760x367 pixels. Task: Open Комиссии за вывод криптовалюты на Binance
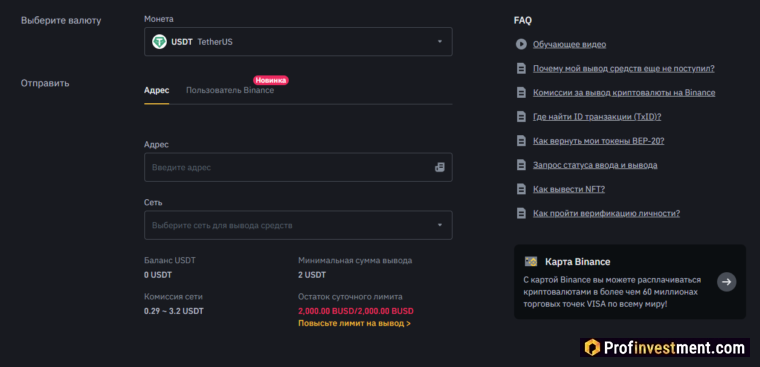coord(624,93)
